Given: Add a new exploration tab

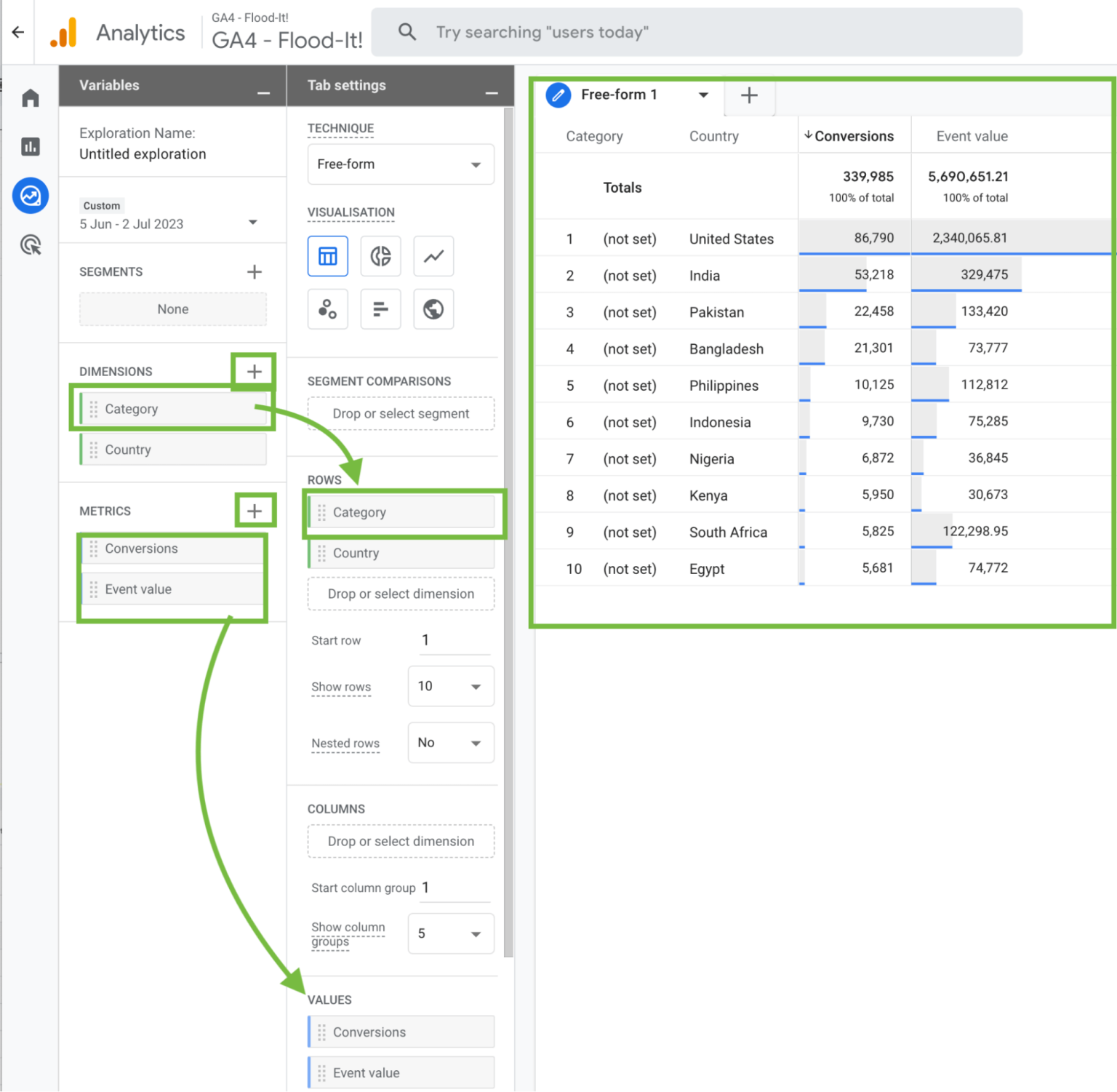Looking at the screenshot, I should 749,95.
